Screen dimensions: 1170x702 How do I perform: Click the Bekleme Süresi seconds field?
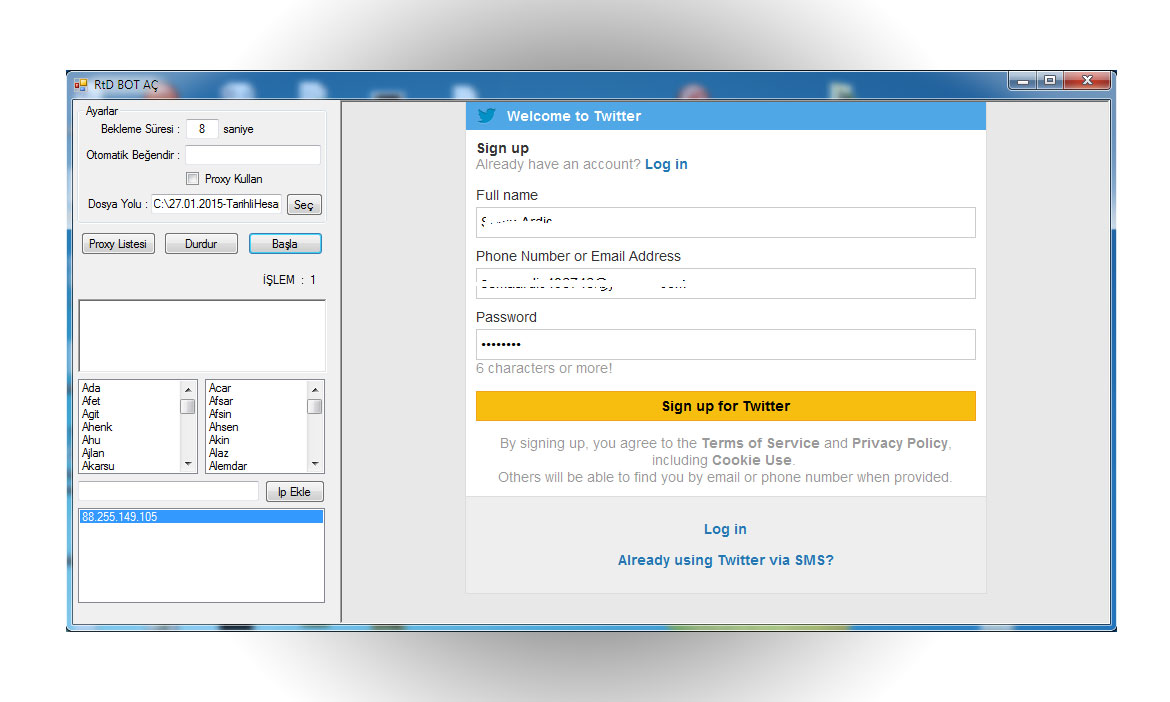(x=202, y=129)
